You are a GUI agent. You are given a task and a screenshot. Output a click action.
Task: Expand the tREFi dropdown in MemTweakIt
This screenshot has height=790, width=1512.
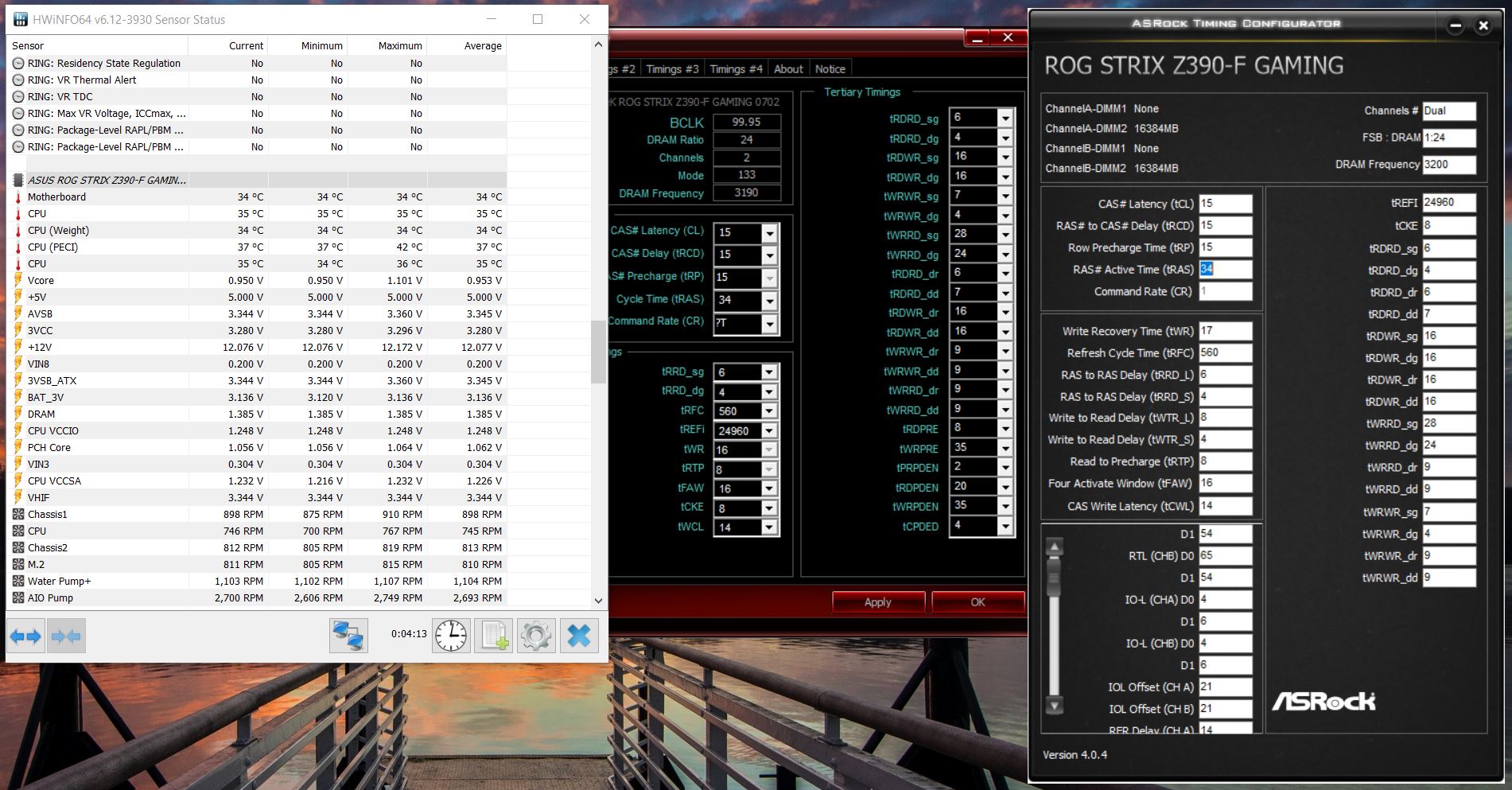[769, 431]
